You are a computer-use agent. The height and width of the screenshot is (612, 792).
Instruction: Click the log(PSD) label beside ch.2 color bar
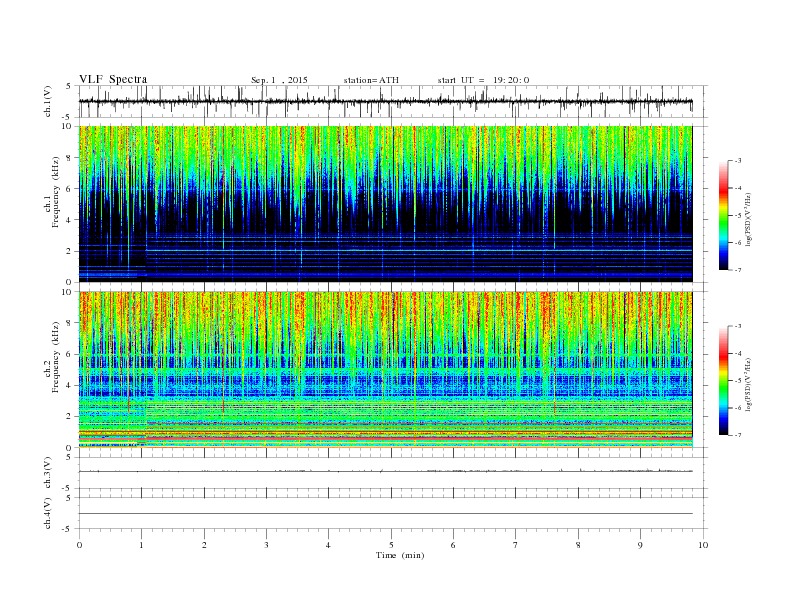point(749,384)
